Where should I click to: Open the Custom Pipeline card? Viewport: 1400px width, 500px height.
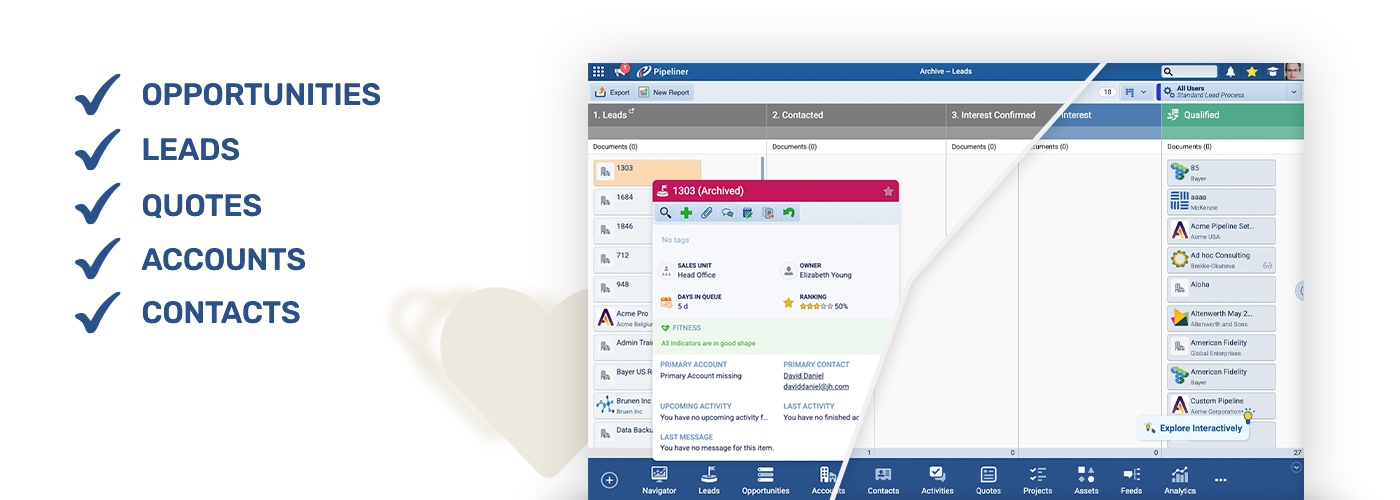[1221, 405]
